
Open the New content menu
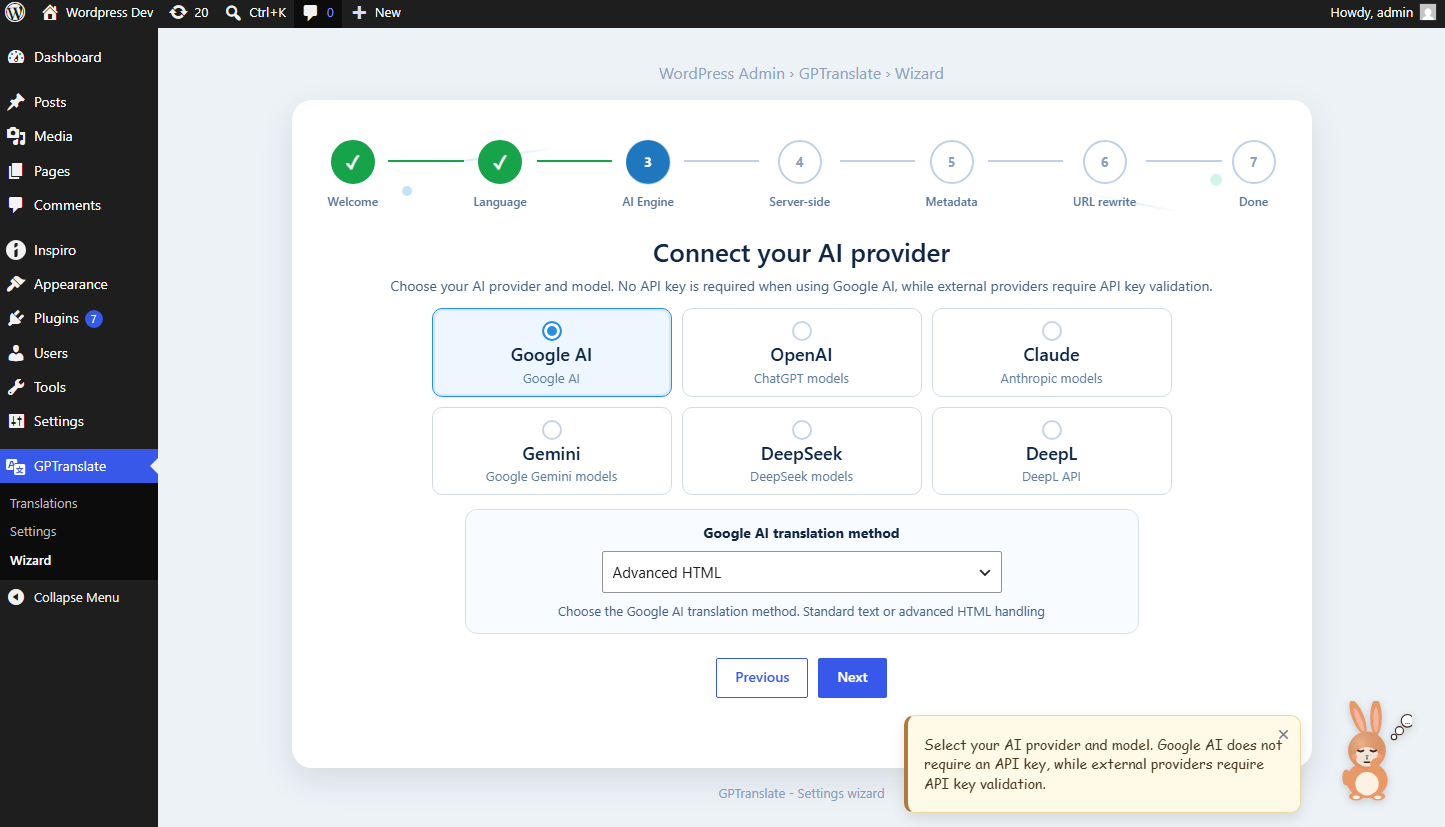coord(376,13)
